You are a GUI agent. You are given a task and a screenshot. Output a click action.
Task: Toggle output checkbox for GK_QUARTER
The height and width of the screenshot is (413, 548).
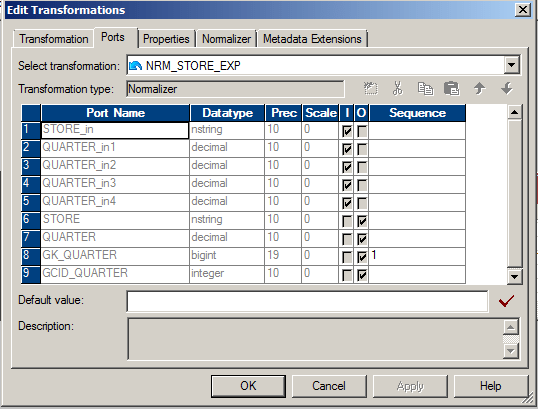coord(362,258)
